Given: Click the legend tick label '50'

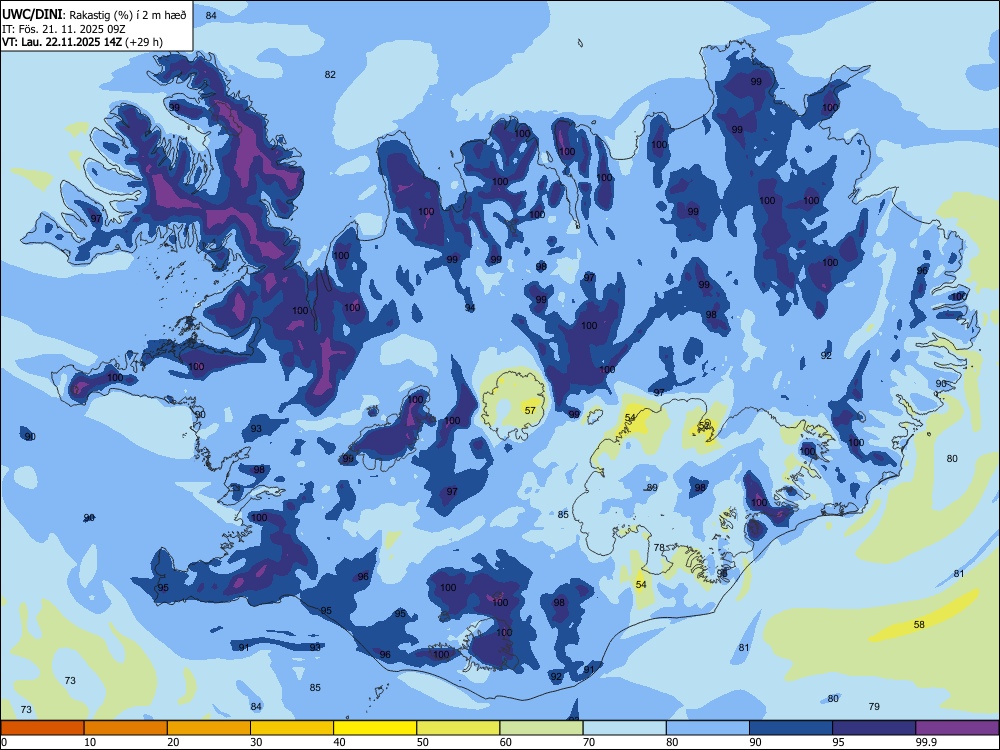Looking at the screenshot, I should [423, 742].
